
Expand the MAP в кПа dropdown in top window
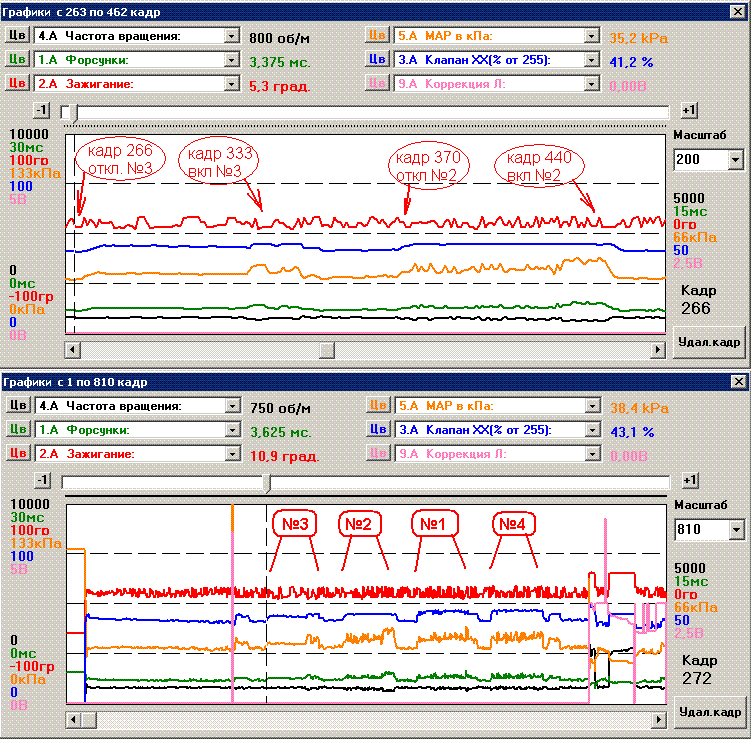click(591, 35)
